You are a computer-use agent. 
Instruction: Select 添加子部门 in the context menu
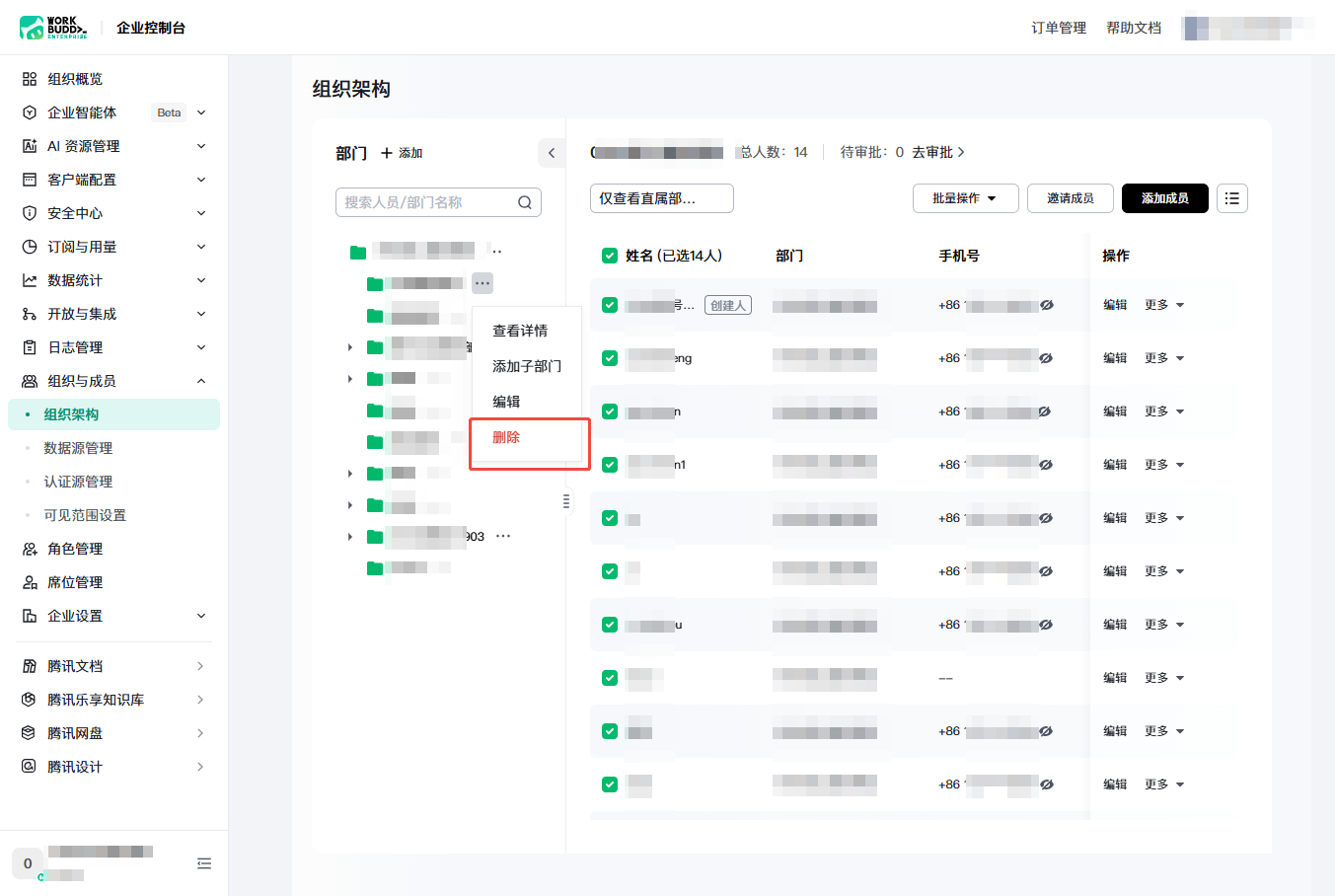(527, 366)
